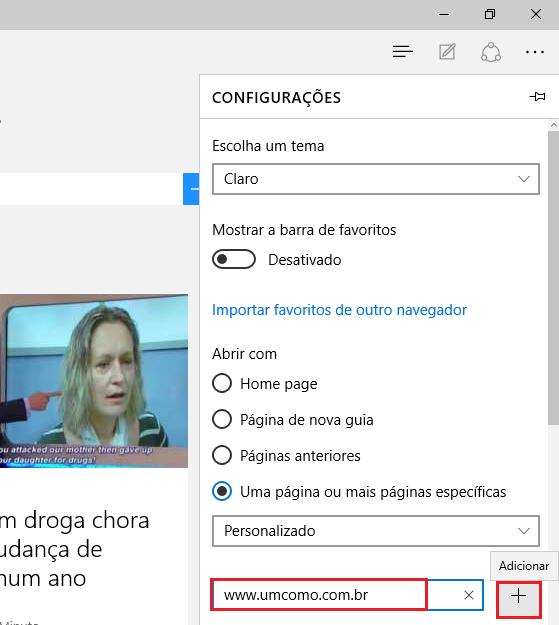Image resolution: width=559 pixels, height=625 pixels.
Task: Click the scrollbar up arrow in settings
Action: [553, 125]
